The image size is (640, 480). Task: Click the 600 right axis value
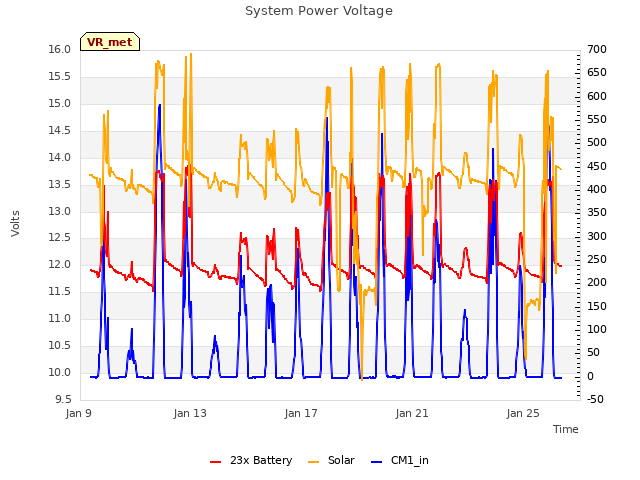click(597, 96)
